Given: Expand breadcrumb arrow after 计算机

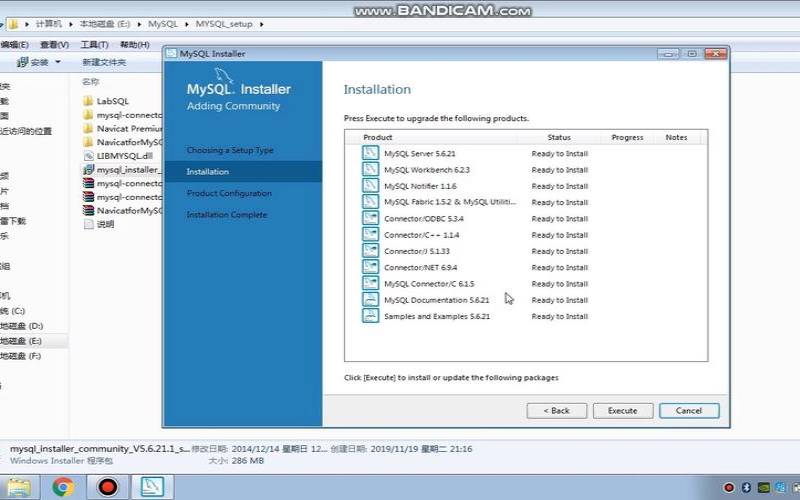Looking at the screenshot, I should [x=71, y=24].
